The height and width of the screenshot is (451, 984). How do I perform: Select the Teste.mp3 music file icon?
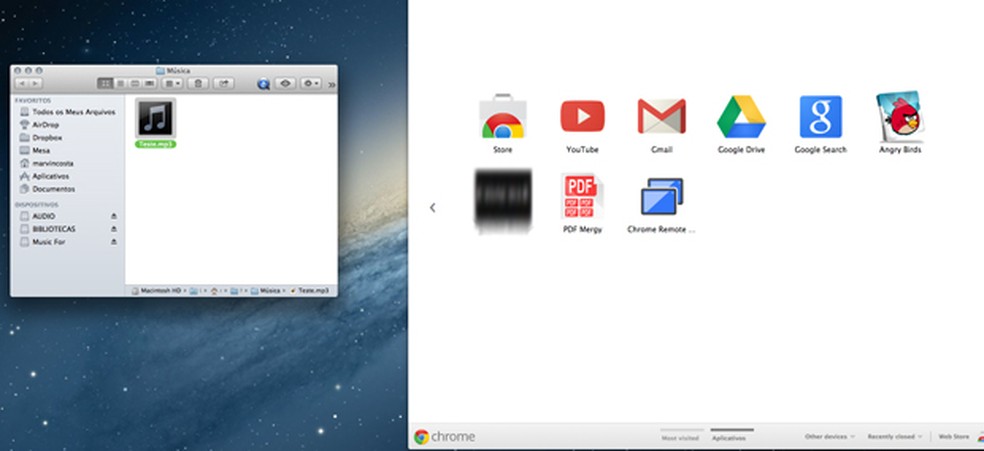pos(156,118)
